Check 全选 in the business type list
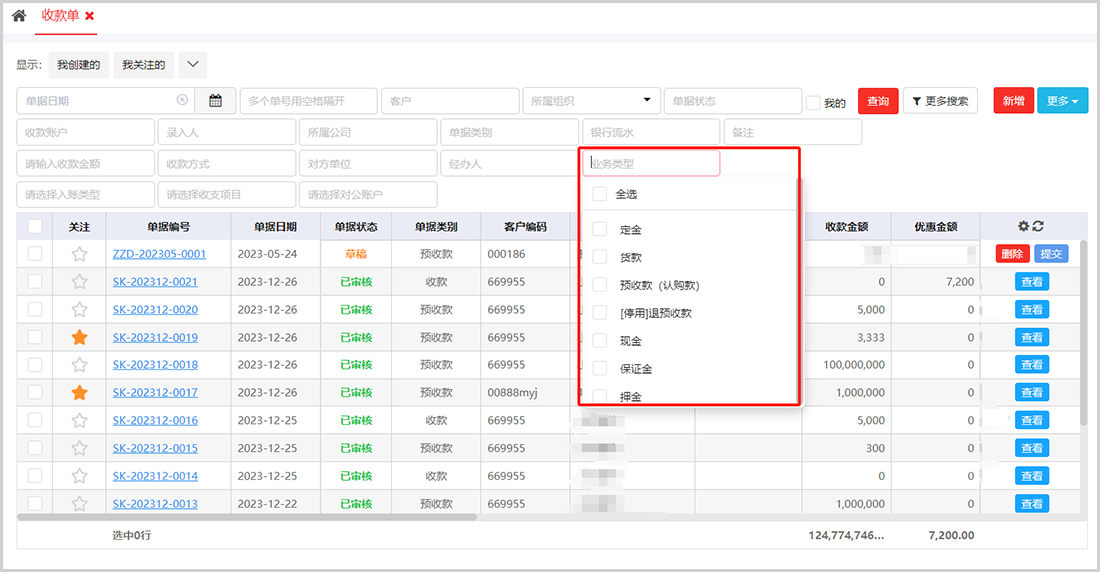The width and height of the screenshot is (1100, 572). point(600,194)
